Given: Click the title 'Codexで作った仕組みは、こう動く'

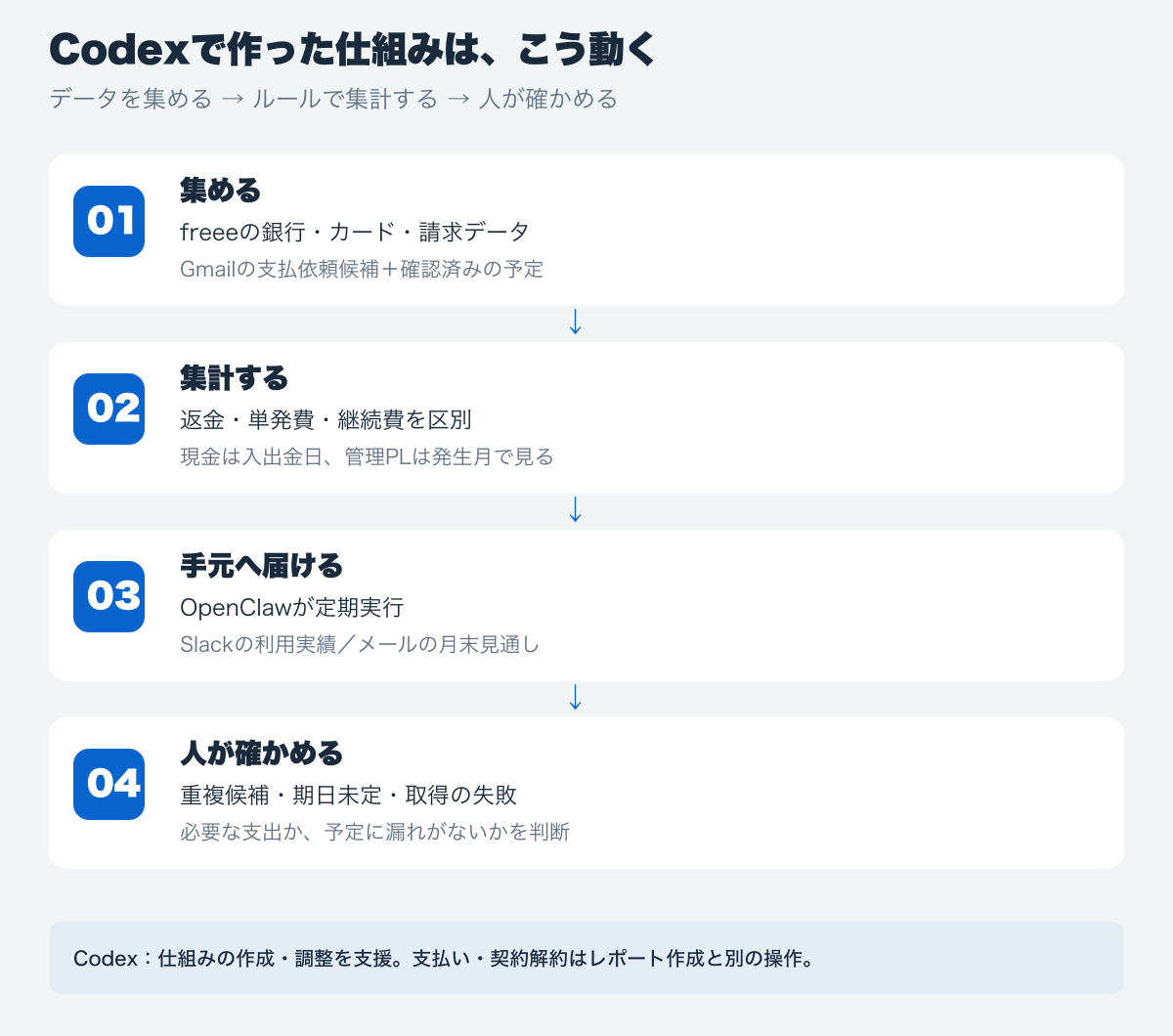Looking at the screenshot, I should (x=352, y=50).
